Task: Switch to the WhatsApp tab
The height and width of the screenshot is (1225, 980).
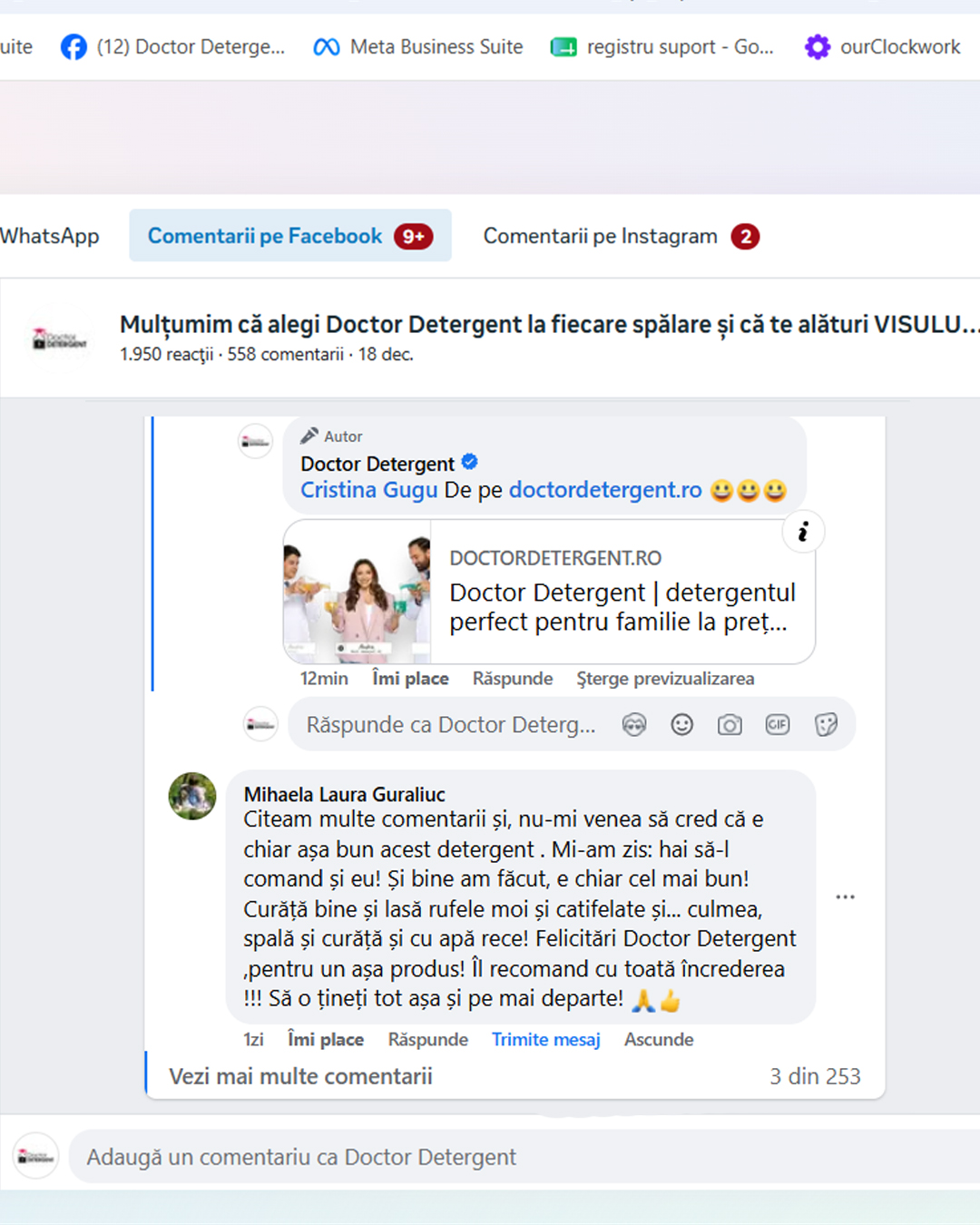Action: [49, 236]
